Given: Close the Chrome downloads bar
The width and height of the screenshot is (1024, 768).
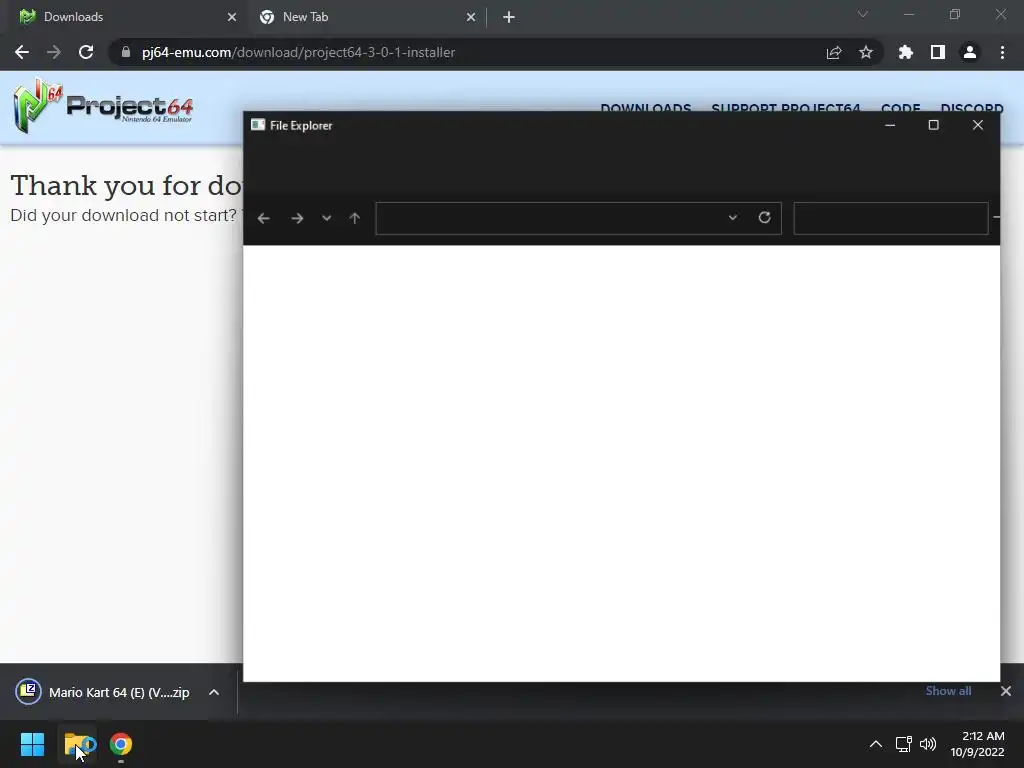Looking at the screenshot, I should coord(1006,691).
